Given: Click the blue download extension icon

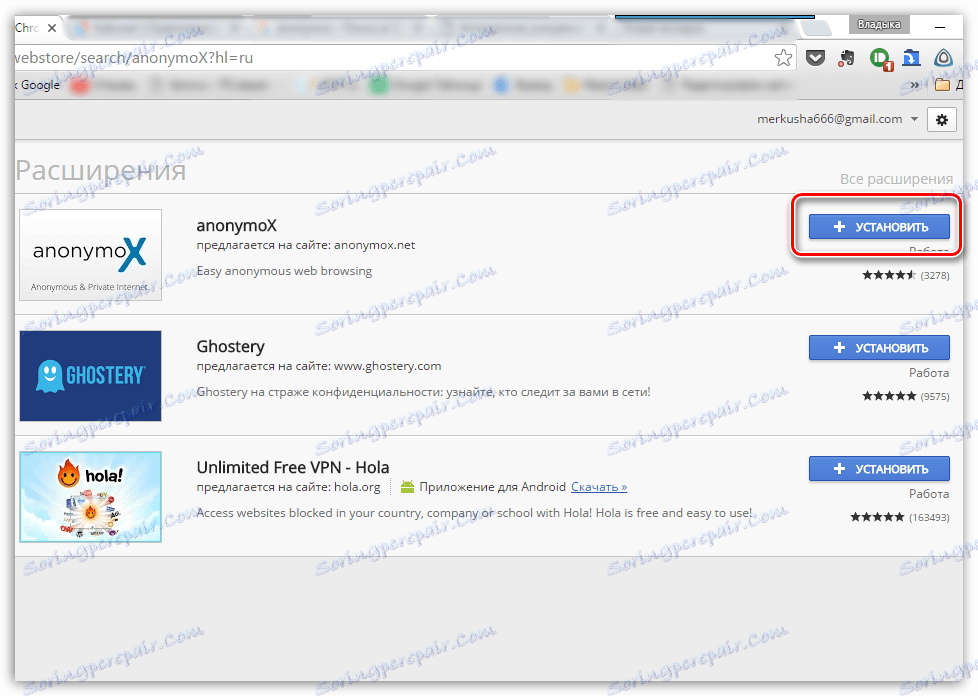Looking at the screenshot, I should click(911, 58).
